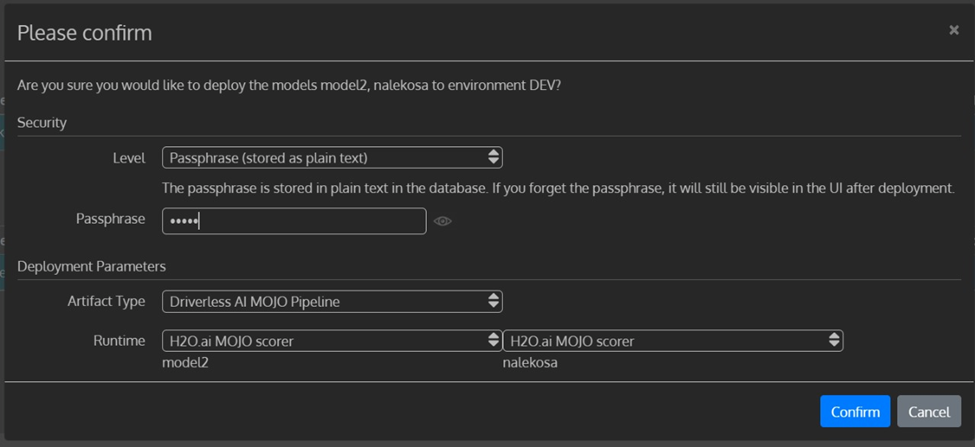Focus the Passphrase input field

tap(294, 220)
